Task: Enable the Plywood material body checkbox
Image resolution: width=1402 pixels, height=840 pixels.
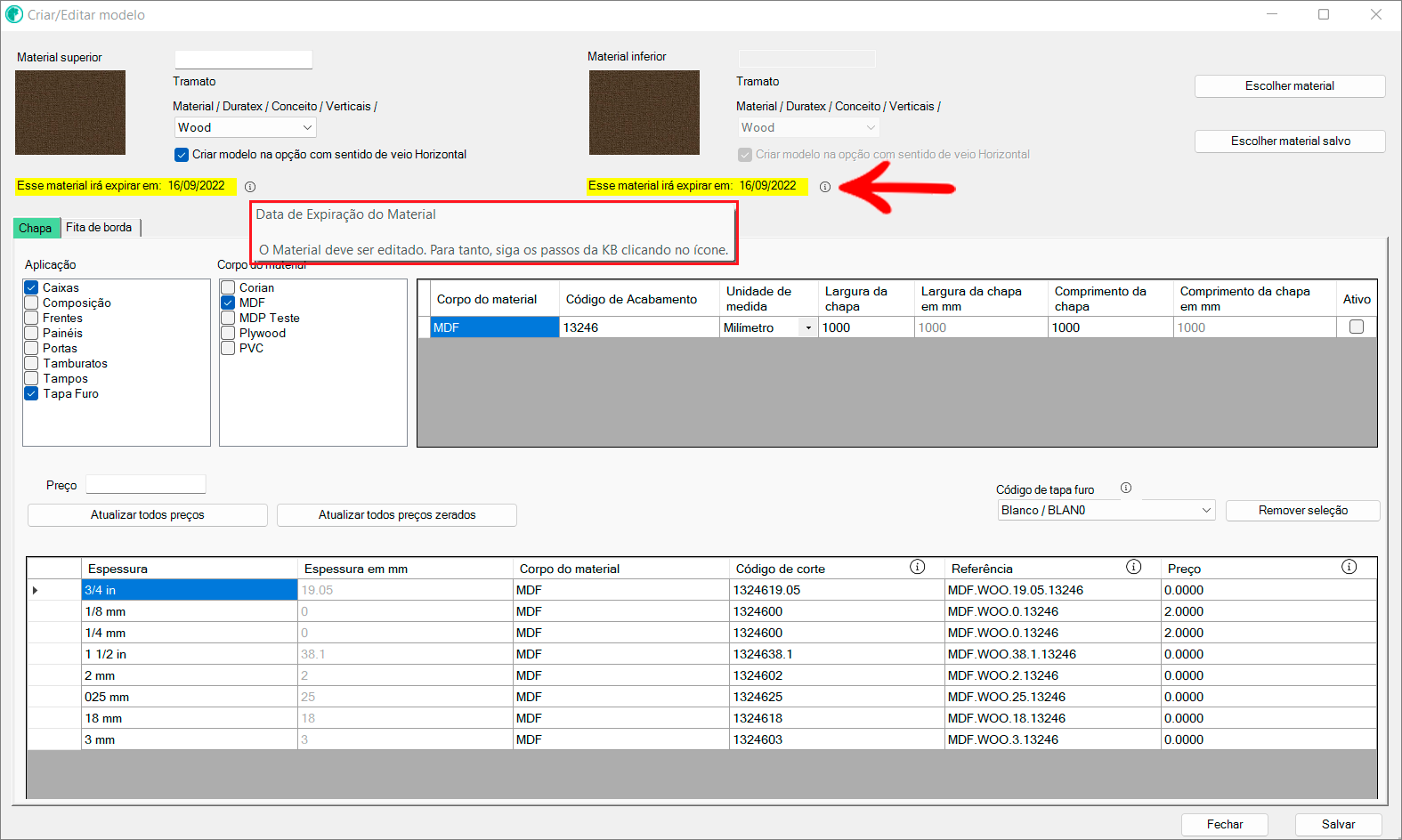Action: point(228,333)
